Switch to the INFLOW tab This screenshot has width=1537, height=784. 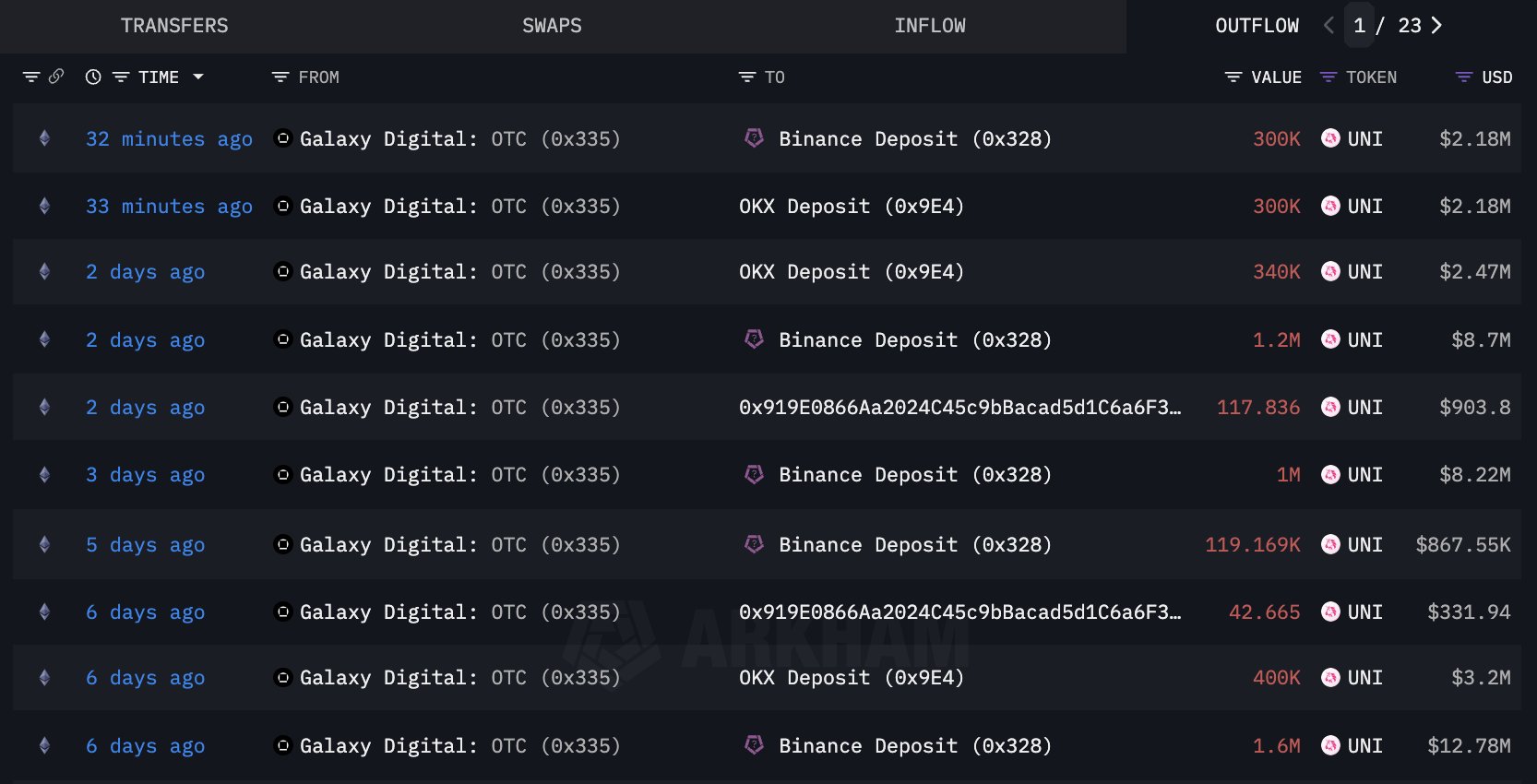[929, 26]
